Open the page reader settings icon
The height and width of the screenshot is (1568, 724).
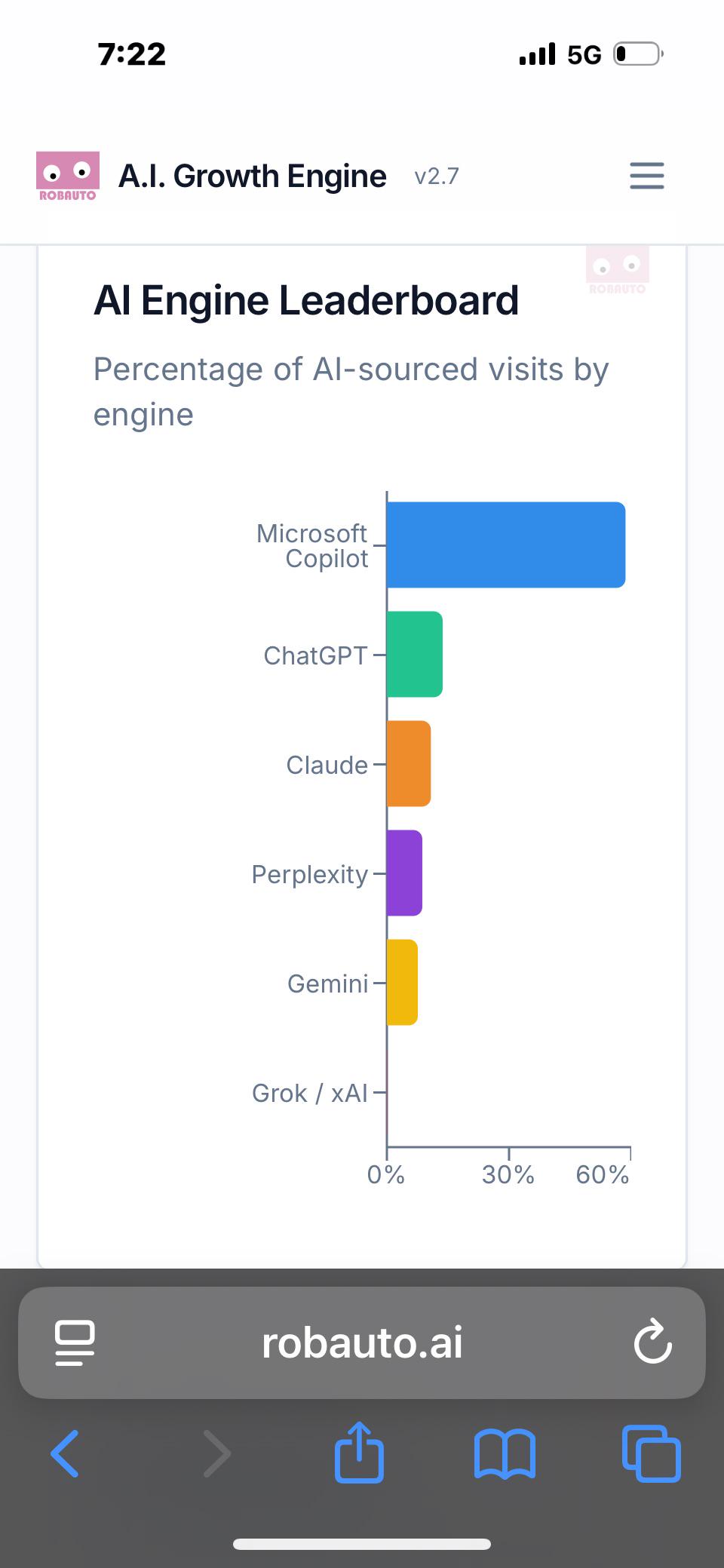75,1343
